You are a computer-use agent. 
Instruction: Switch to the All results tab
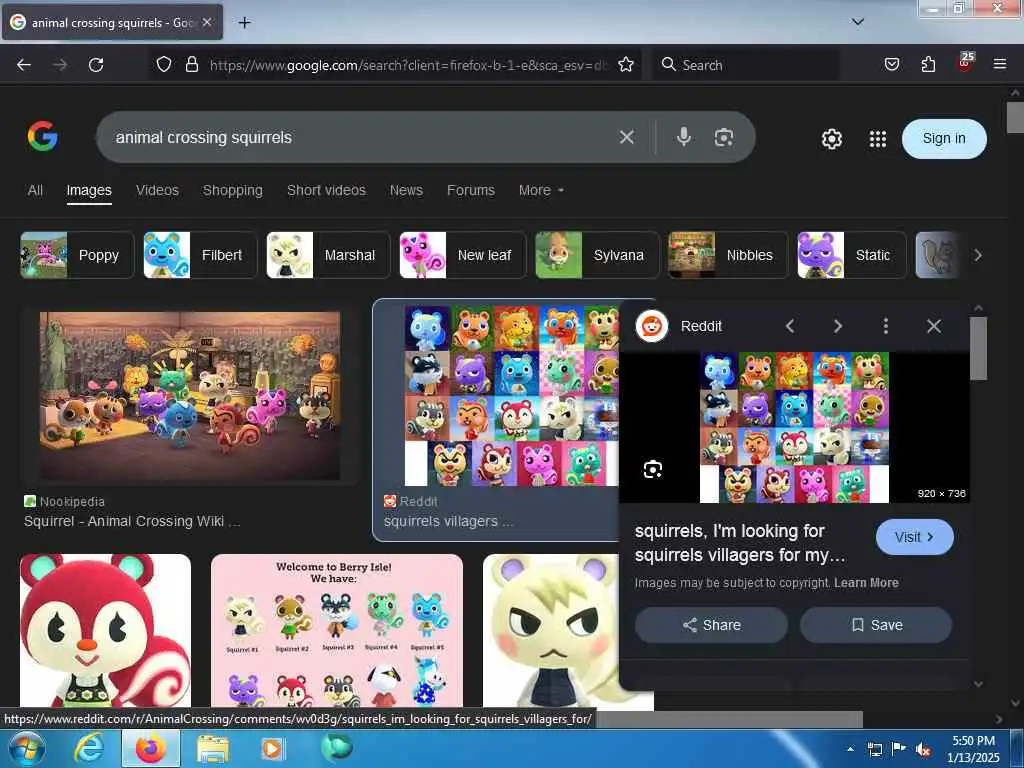35,190
